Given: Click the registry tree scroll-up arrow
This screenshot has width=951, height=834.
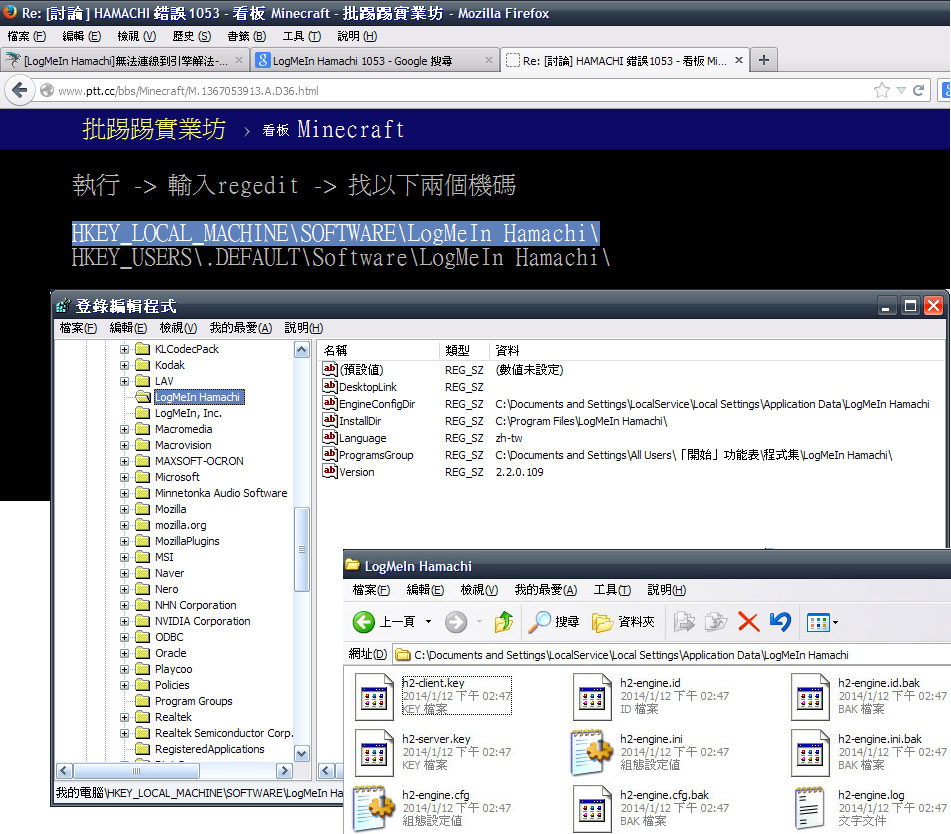Looking at the screenshot, I should tap(302, 350).
